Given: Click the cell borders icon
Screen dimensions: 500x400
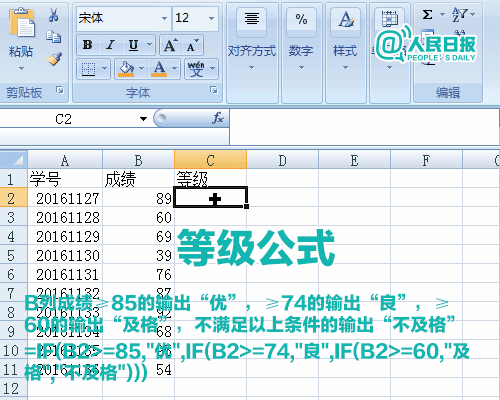Looking at the screenshot, I should click(x=88, y=69).
